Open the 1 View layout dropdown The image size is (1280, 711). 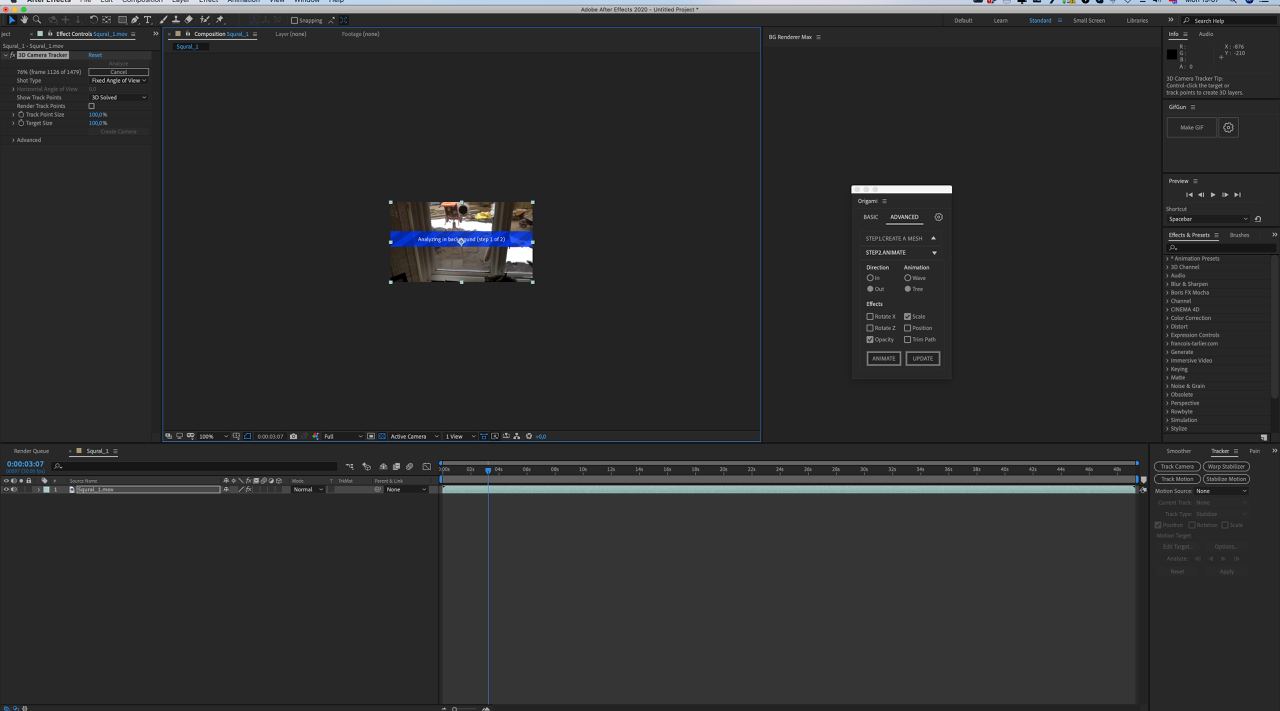point(460,436)
